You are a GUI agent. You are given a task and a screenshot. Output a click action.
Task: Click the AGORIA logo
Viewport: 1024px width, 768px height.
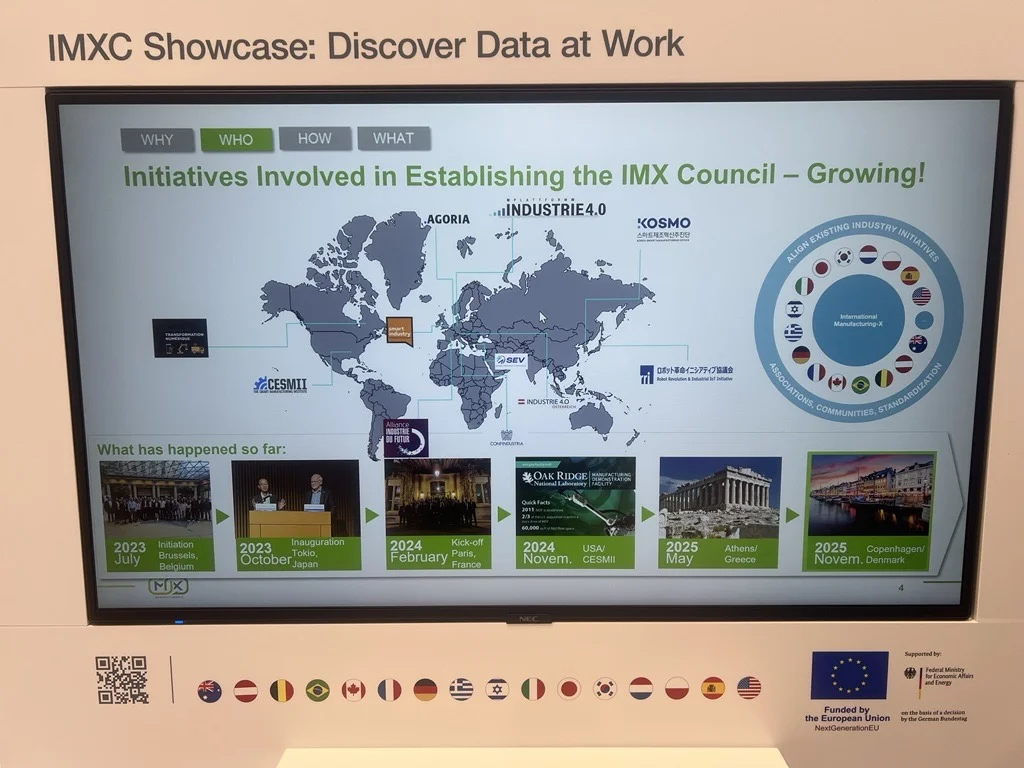[448, 219]
